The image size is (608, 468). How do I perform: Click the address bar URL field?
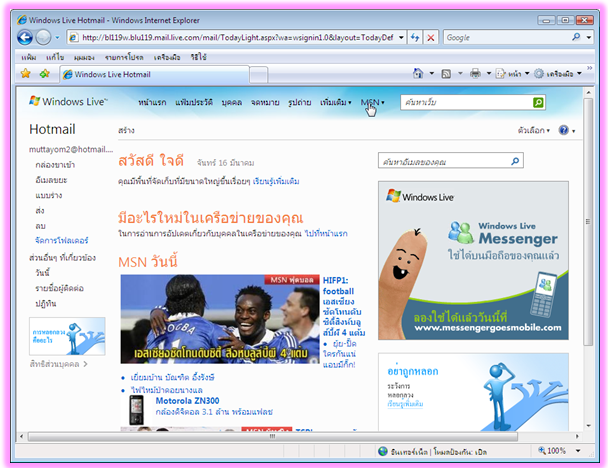click(x=237, y=38)
